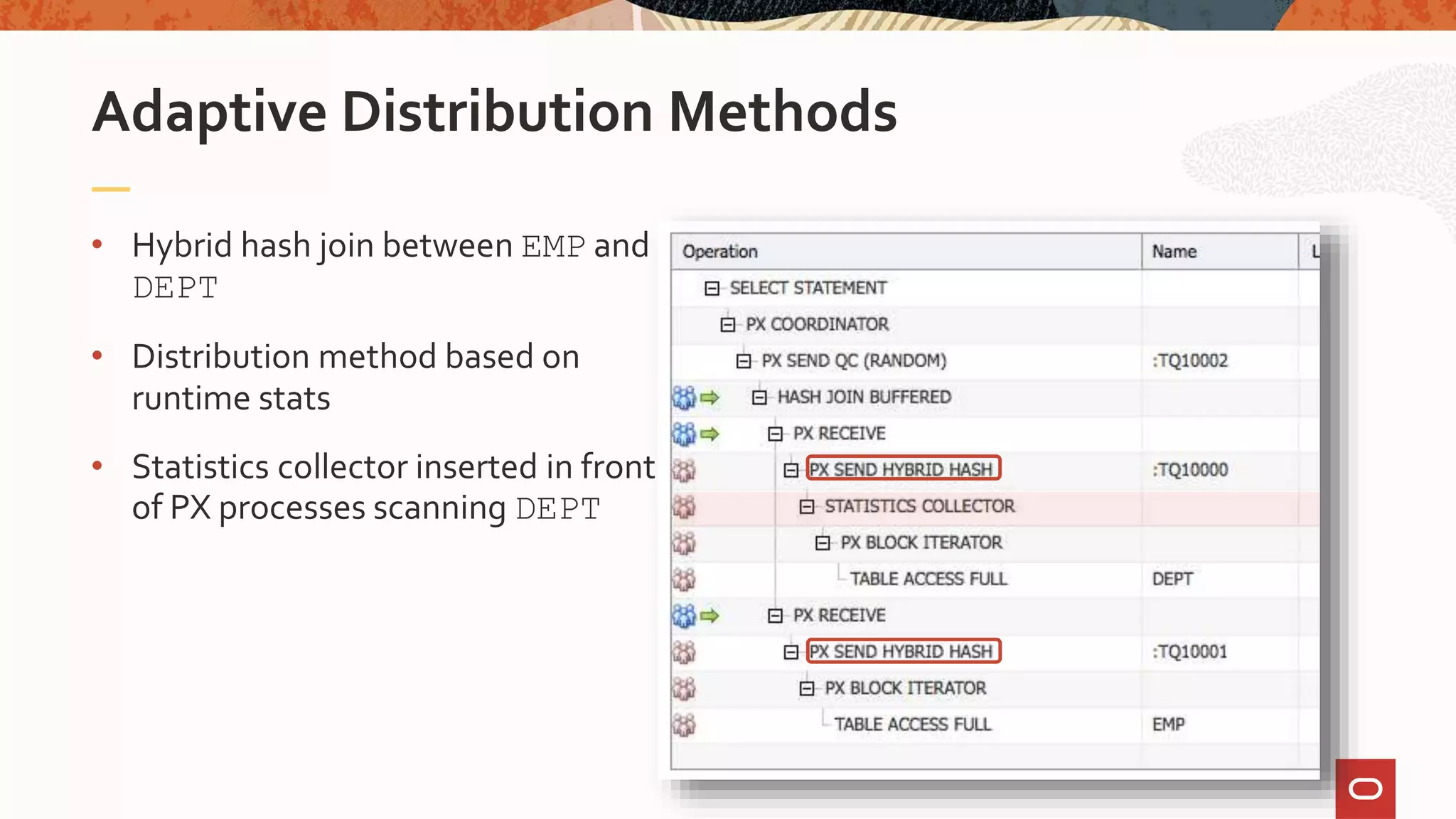Click the Name column header
This screenshot has height=819, width=1456.
(1220, 252)
